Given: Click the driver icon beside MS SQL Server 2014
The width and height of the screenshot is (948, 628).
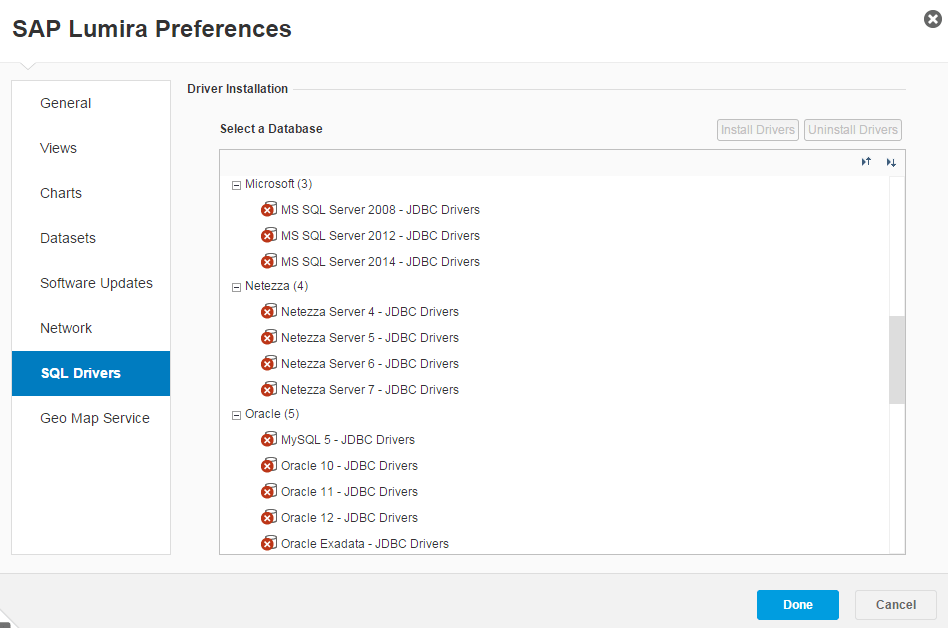Looking at the screenshot, I should tap(269, 261).
